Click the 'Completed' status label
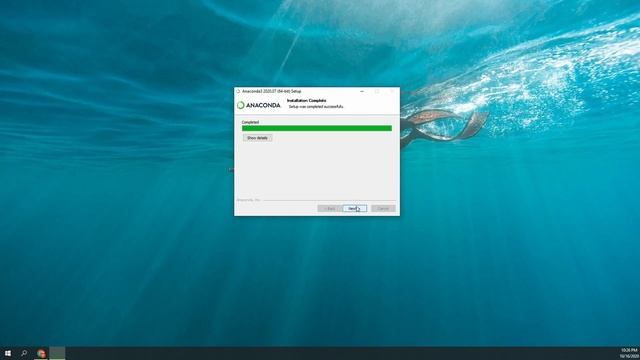The image size is (640, 360). [250, 122]
